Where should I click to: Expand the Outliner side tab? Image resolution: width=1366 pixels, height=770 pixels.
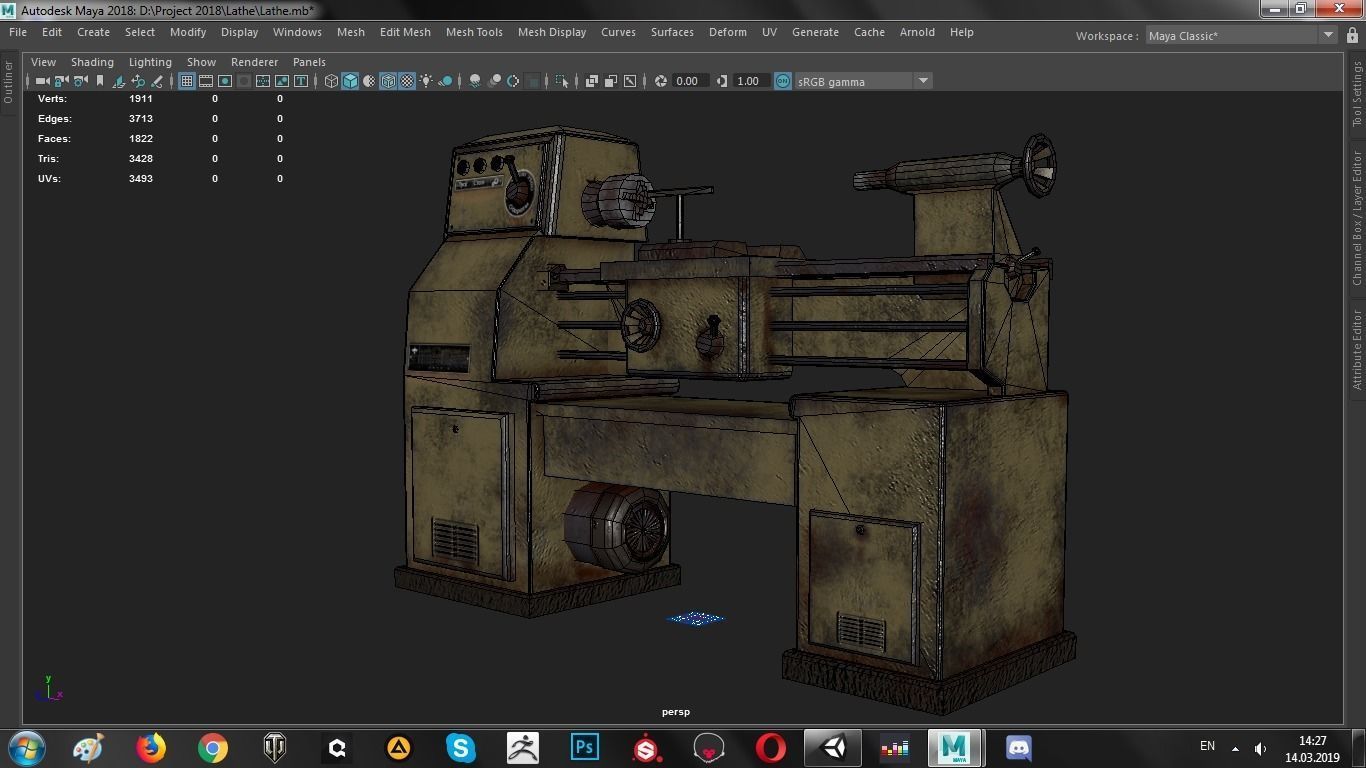pos(8,82)
